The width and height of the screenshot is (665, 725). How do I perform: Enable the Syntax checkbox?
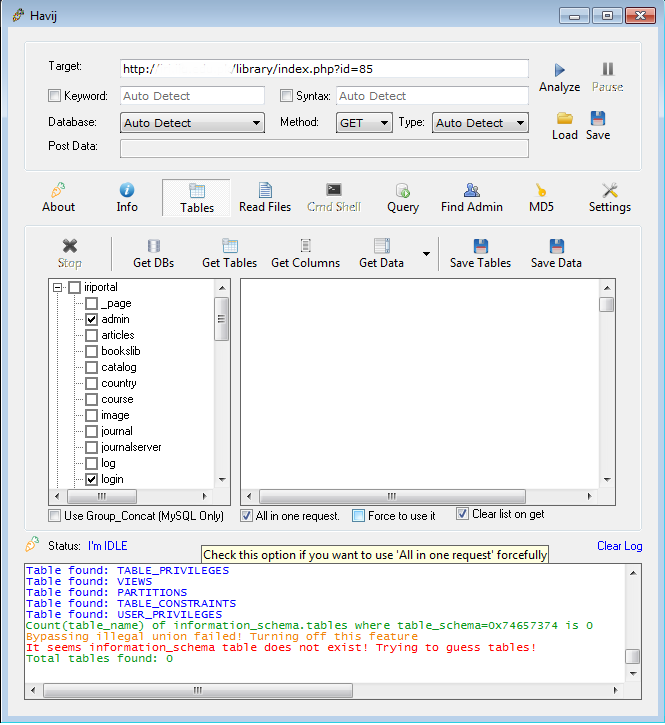(286, 96)
